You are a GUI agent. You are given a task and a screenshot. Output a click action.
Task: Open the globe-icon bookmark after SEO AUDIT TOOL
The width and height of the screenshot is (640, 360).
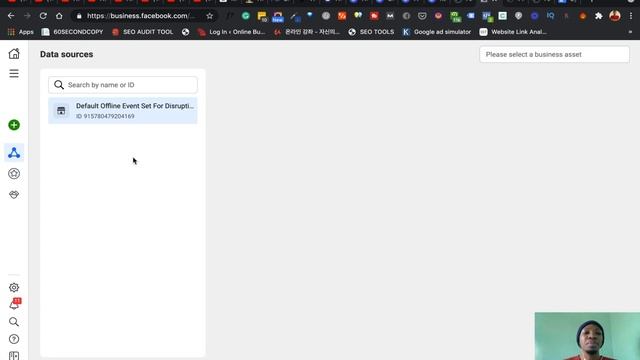pyautogui.click(x=186, y=32)
